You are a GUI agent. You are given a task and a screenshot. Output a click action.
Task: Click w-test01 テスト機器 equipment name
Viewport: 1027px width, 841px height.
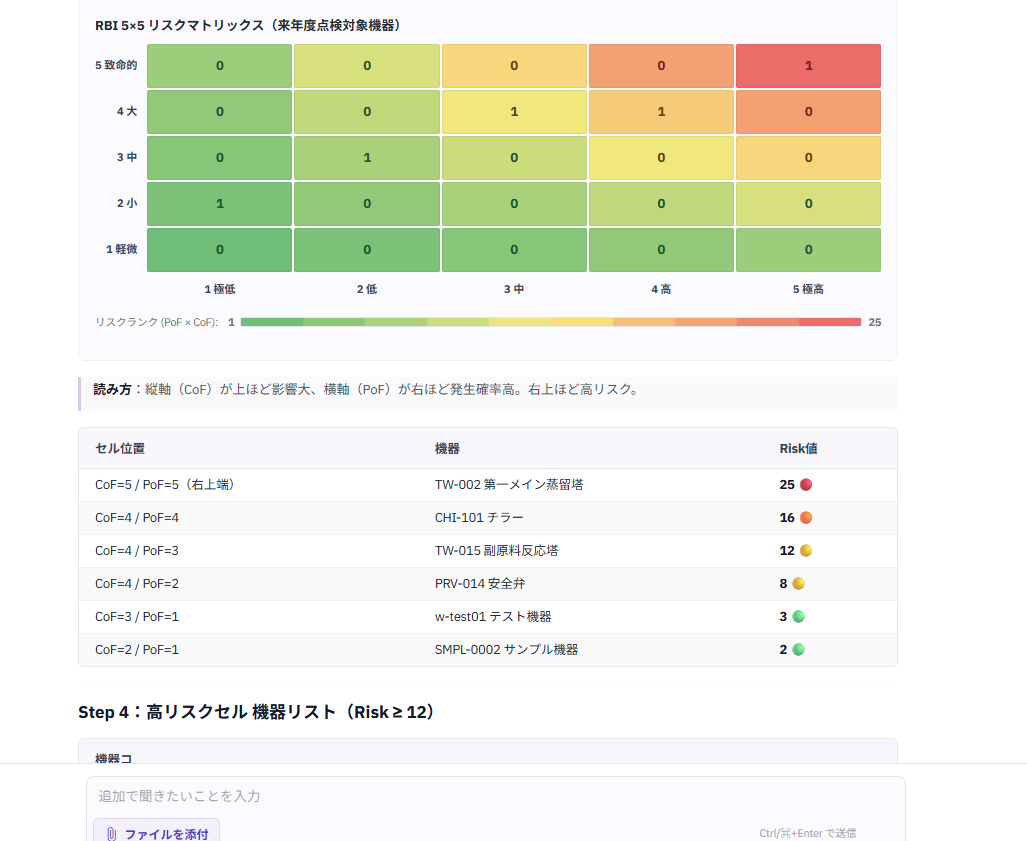pos(493,616)
